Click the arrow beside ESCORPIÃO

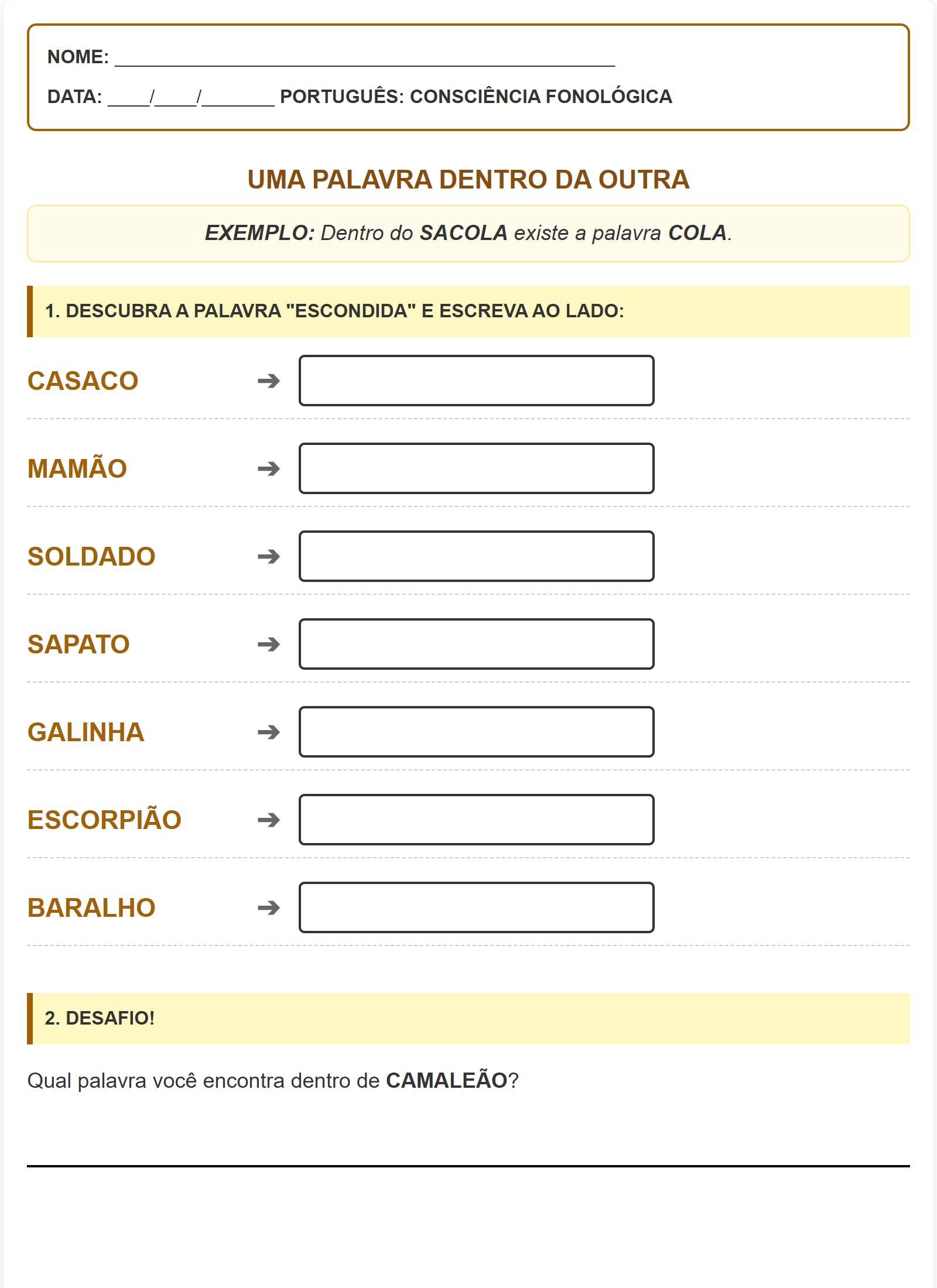click(268, 820)
